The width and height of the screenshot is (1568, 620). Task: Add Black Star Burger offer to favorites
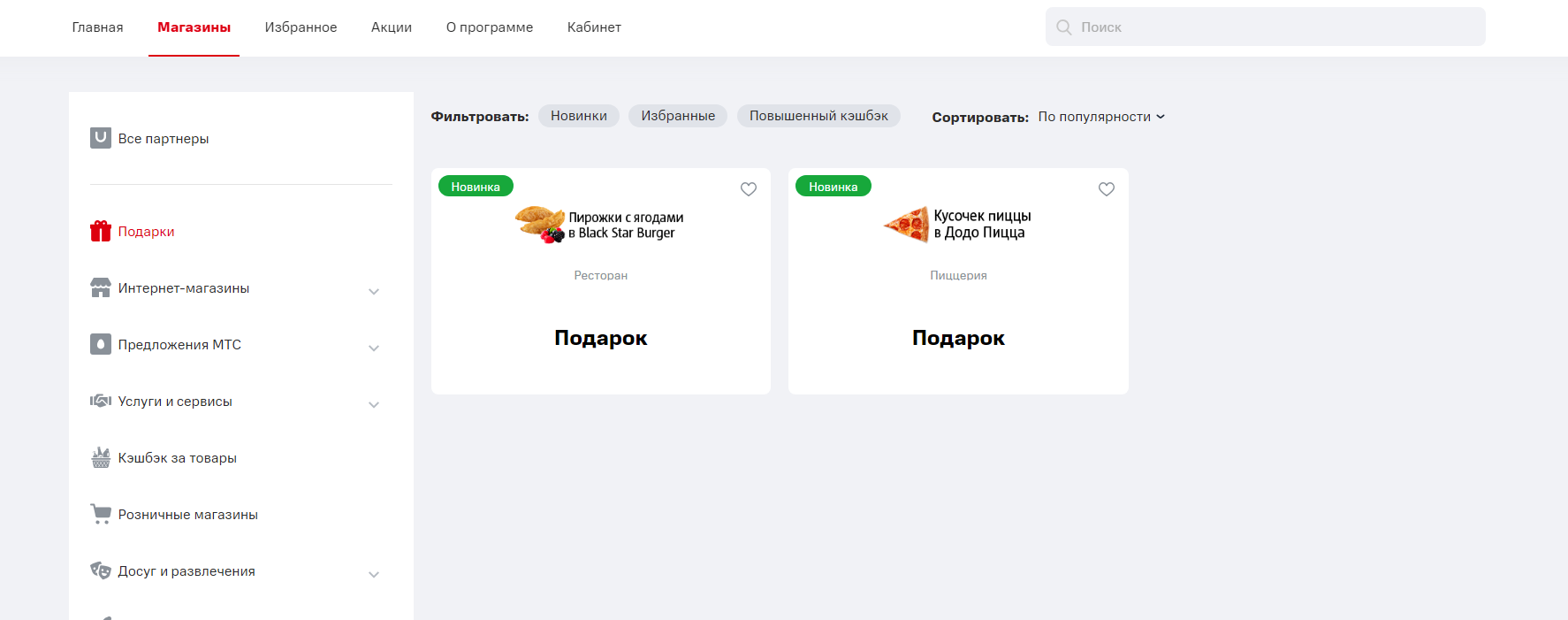coord(749,189)
